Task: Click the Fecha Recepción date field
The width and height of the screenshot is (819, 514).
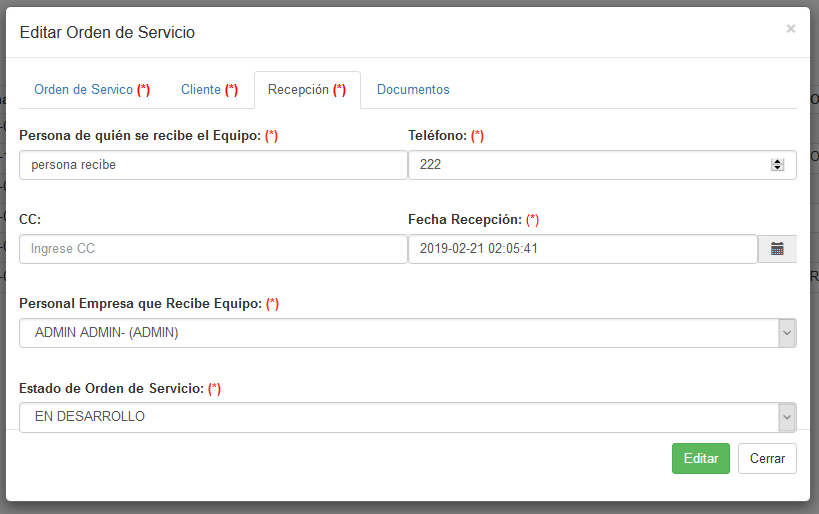Action: (x=582, y=249)
